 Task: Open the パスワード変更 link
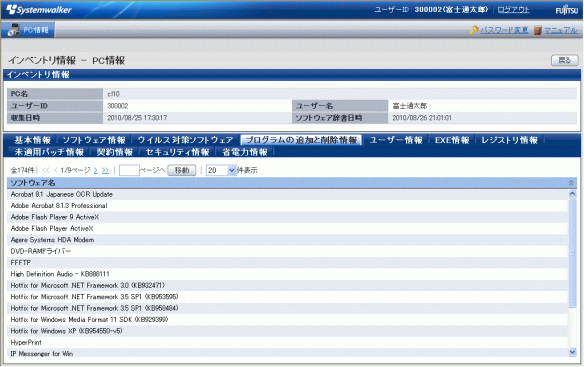[504, 30]
